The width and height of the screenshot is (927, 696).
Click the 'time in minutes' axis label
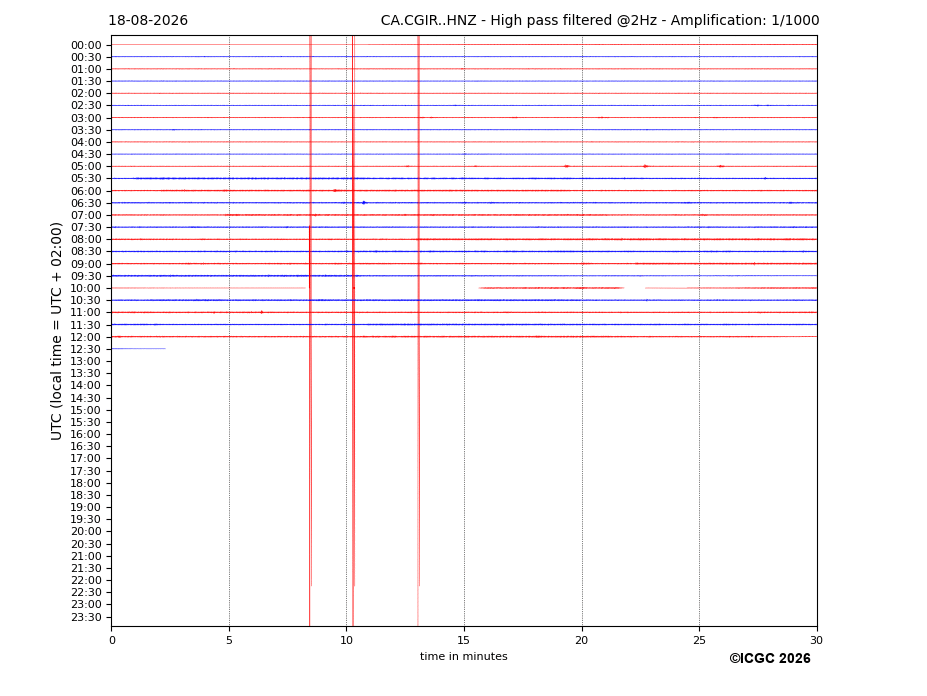[464, 656]
